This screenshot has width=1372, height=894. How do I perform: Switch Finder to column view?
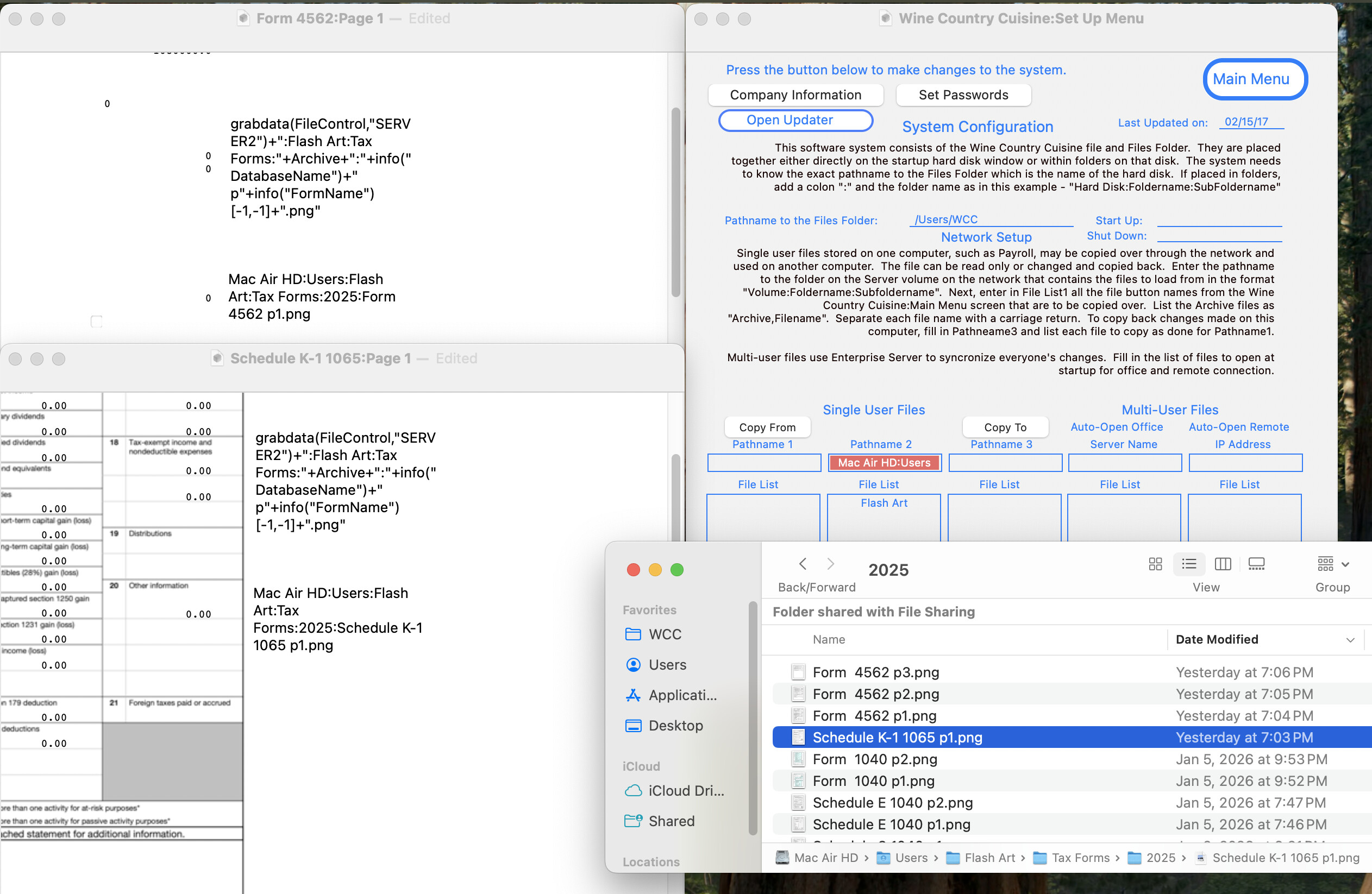(1222, 564)
